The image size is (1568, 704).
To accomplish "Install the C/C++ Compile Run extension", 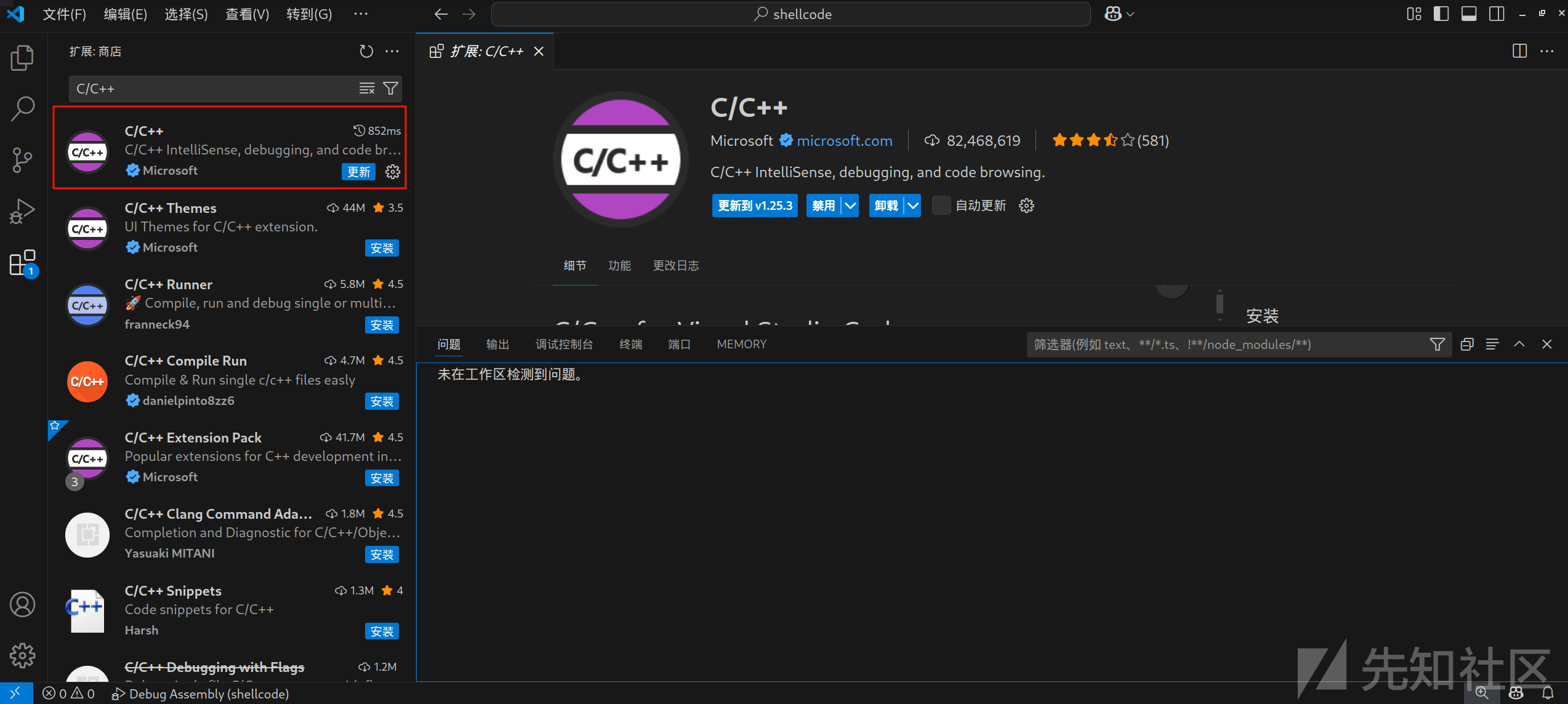I will coord(382,401).
